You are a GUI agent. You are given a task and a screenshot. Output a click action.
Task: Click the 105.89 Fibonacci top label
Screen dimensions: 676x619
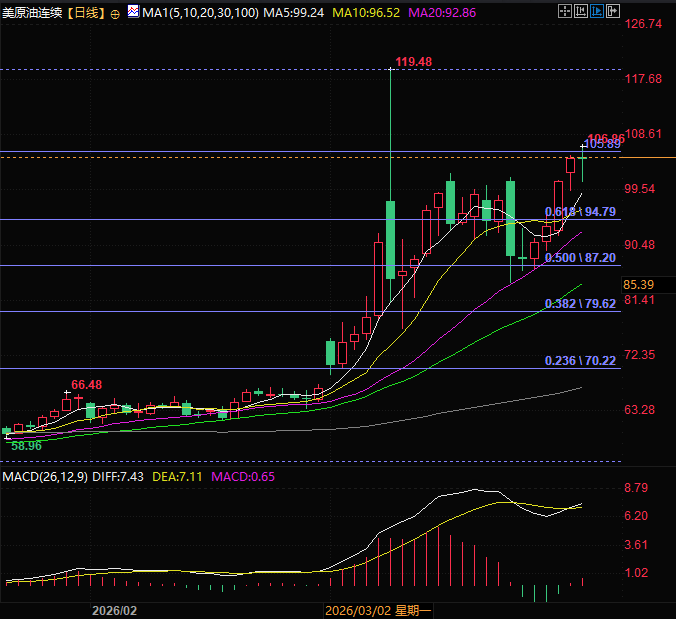pyautogui.click(x=603, y=145)
